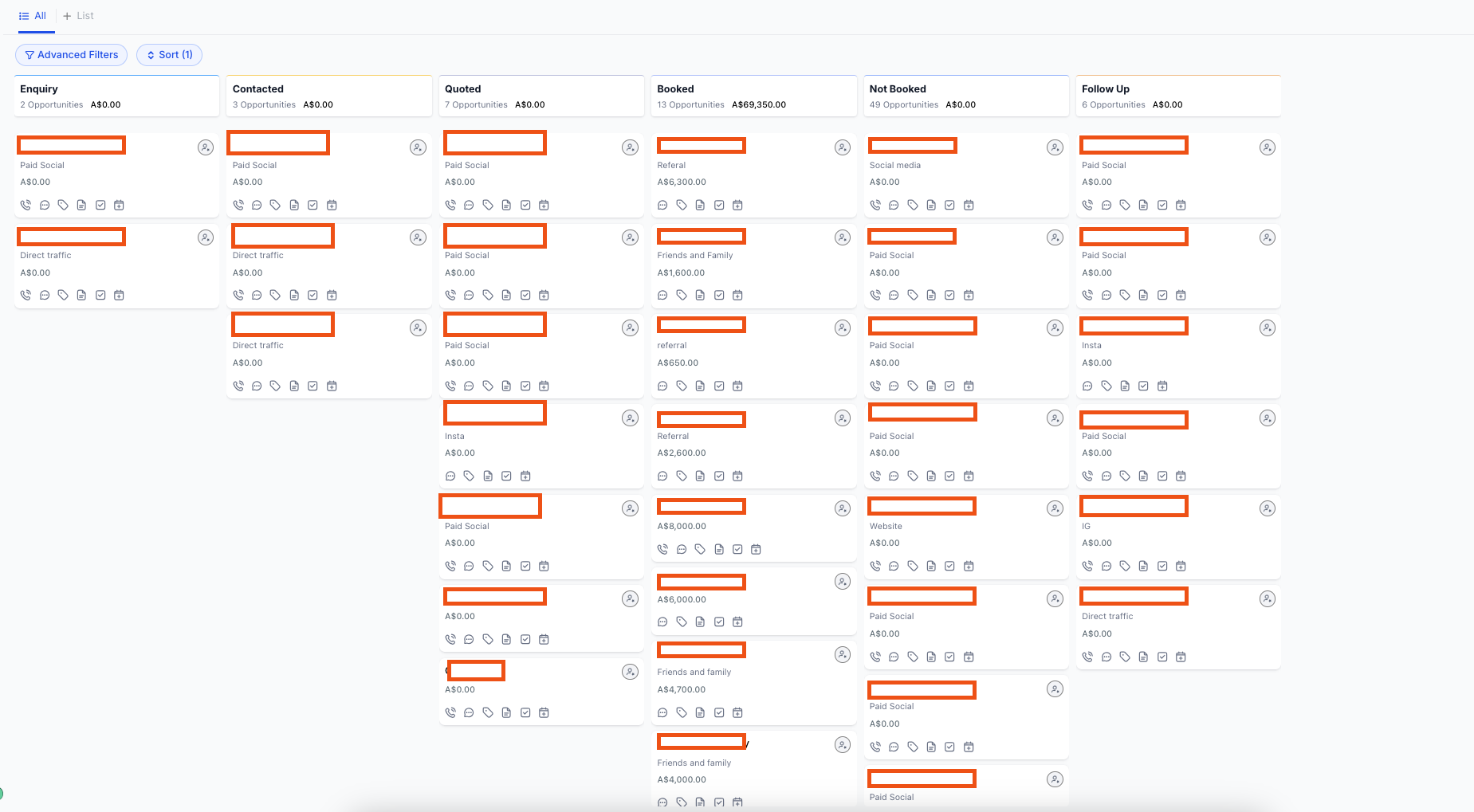Add a new List tab
The image size is (1474, 812).
point(78,16)
